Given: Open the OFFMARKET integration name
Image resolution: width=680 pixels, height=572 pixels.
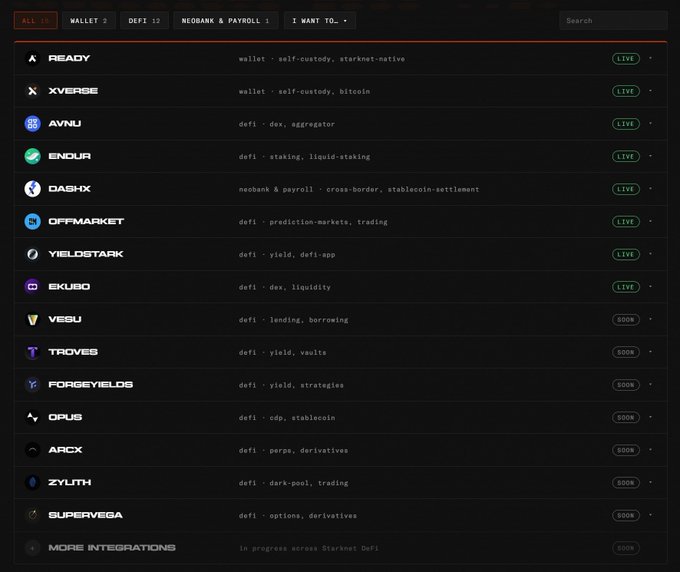Looking at the screenshot, I should click(86, 222).
